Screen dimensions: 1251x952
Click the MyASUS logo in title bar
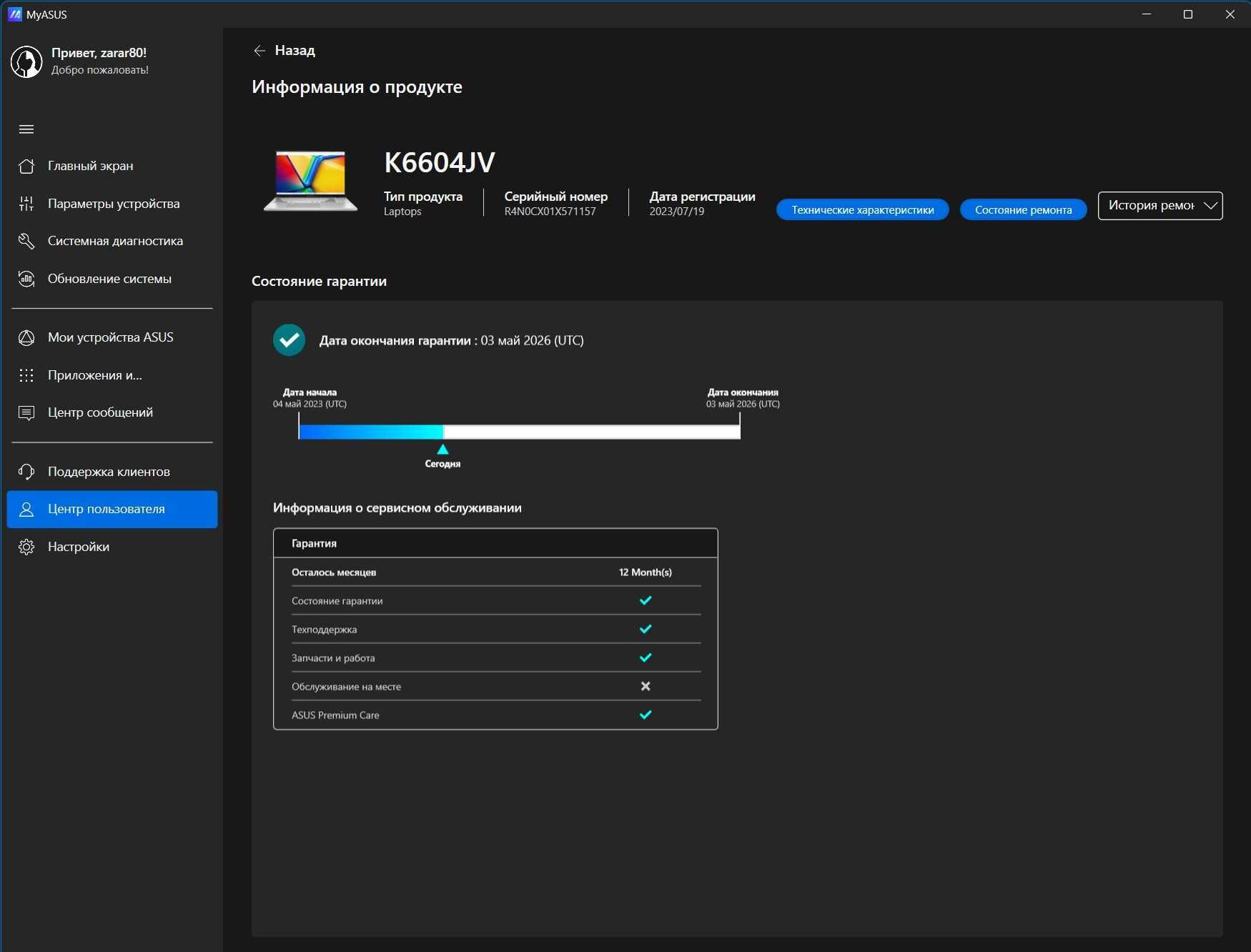click(14, 14)
